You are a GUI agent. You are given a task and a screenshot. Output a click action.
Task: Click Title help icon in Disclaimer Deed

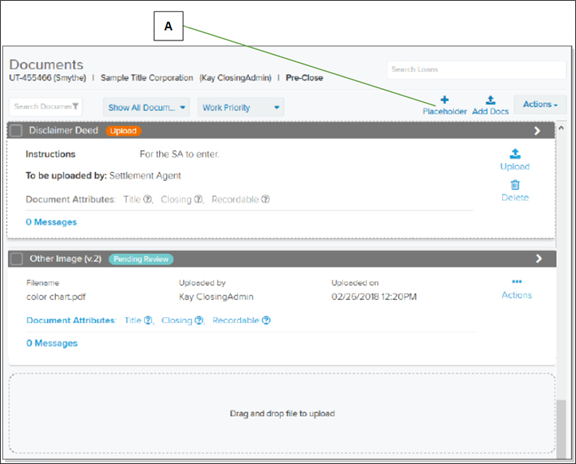(x=148, y=199)
